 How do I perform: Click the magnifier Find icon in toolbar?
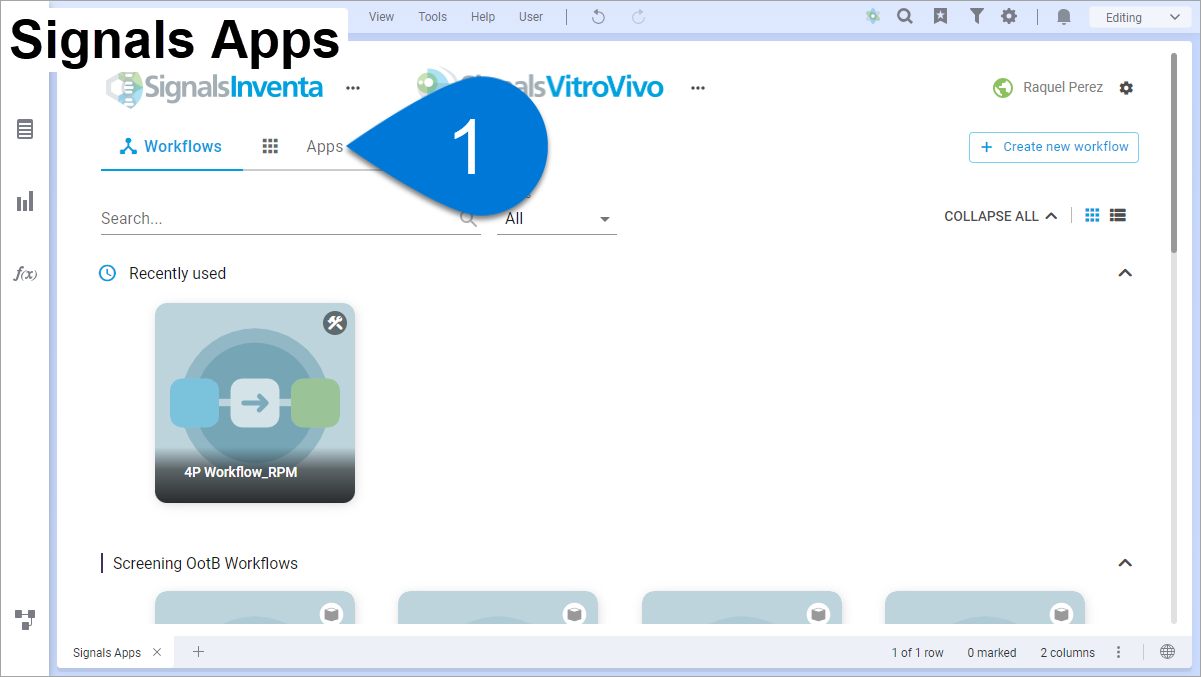click(x=905, y=16)
